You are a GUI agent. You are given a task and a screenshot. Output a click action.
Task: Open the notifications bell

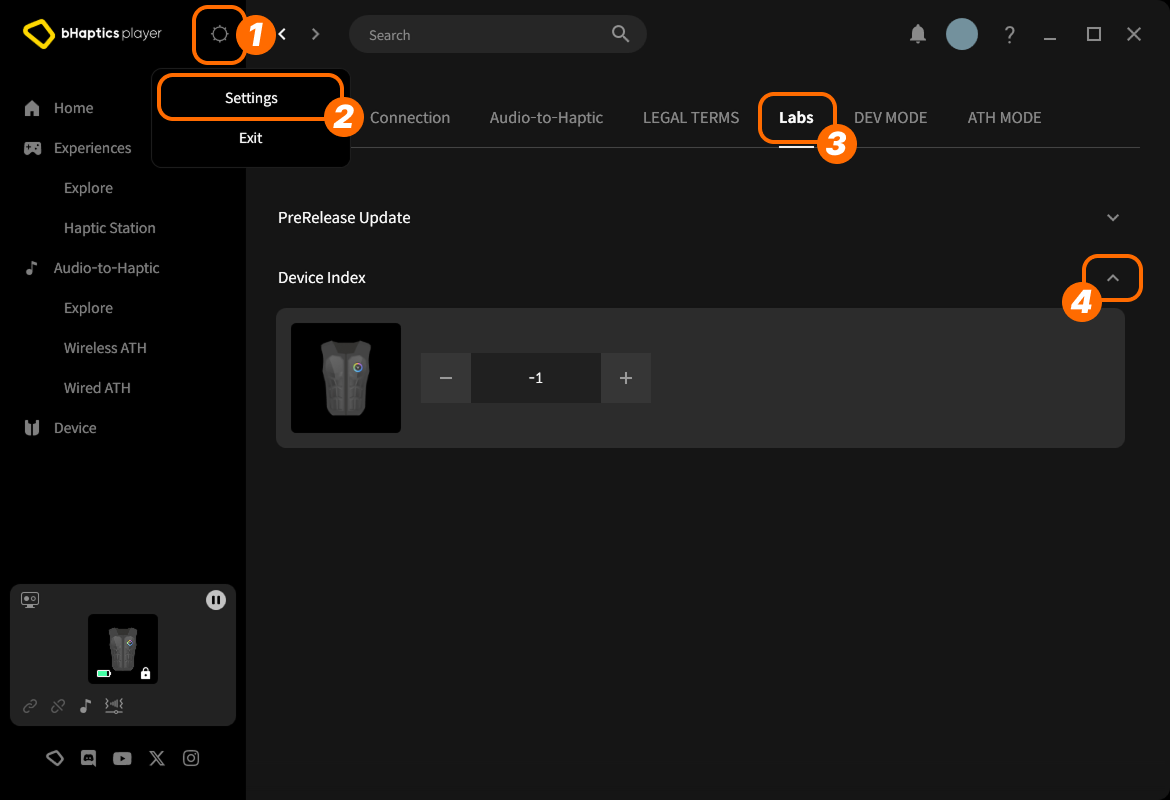pos(918,34)
